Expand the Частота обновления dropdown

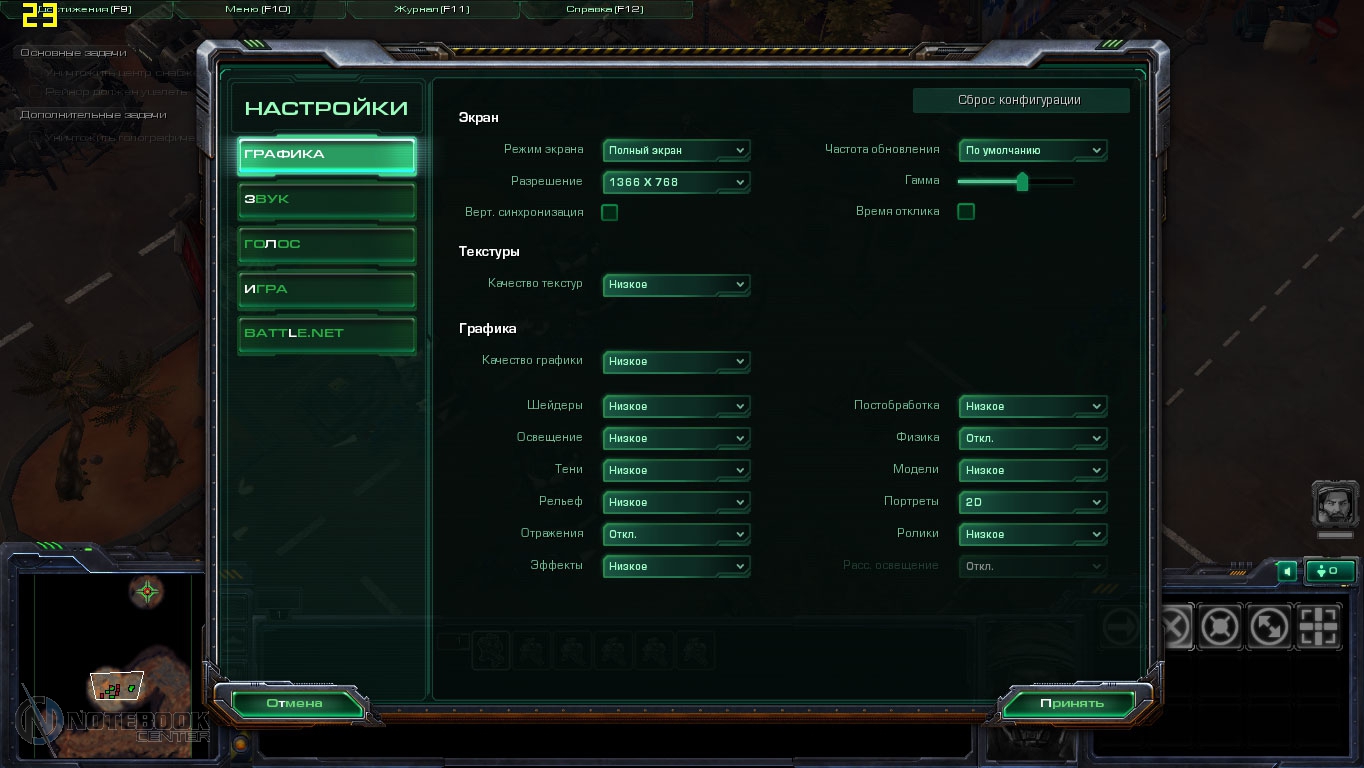click(x=1032, y=150)
